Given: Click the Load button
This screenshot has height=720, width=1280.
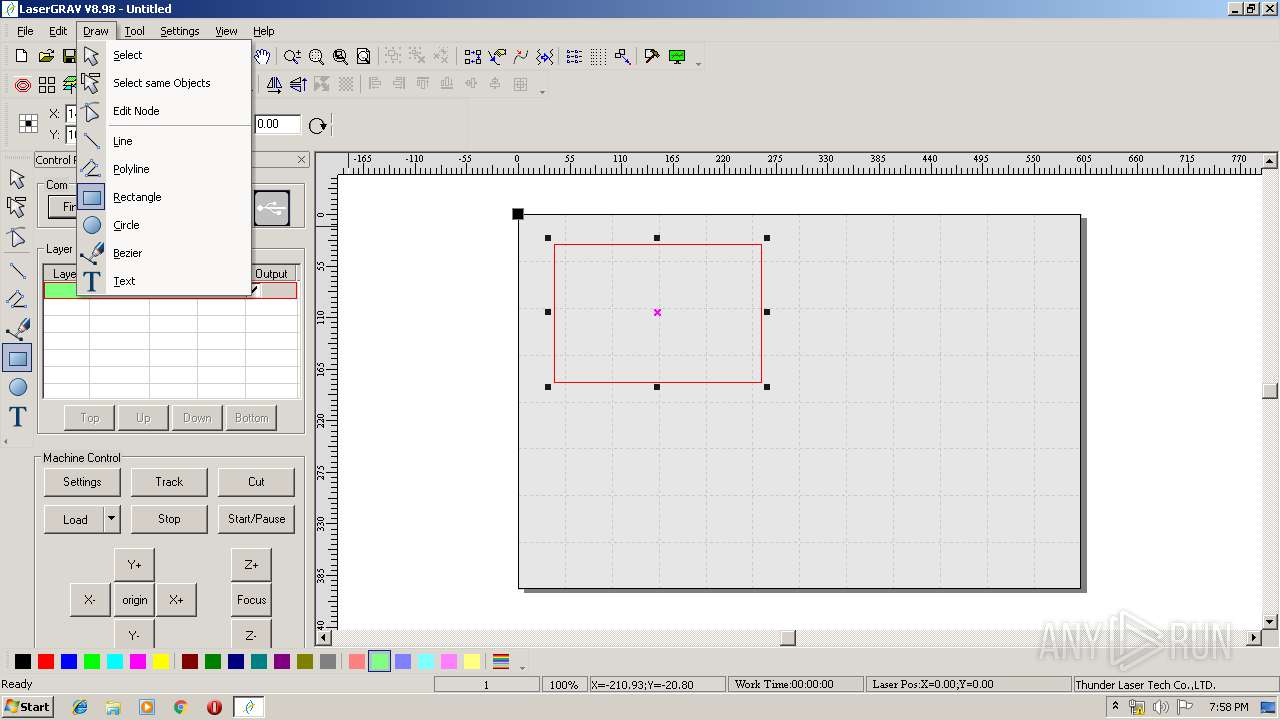Looking at the screenshot, I should [x=75, y=519].
